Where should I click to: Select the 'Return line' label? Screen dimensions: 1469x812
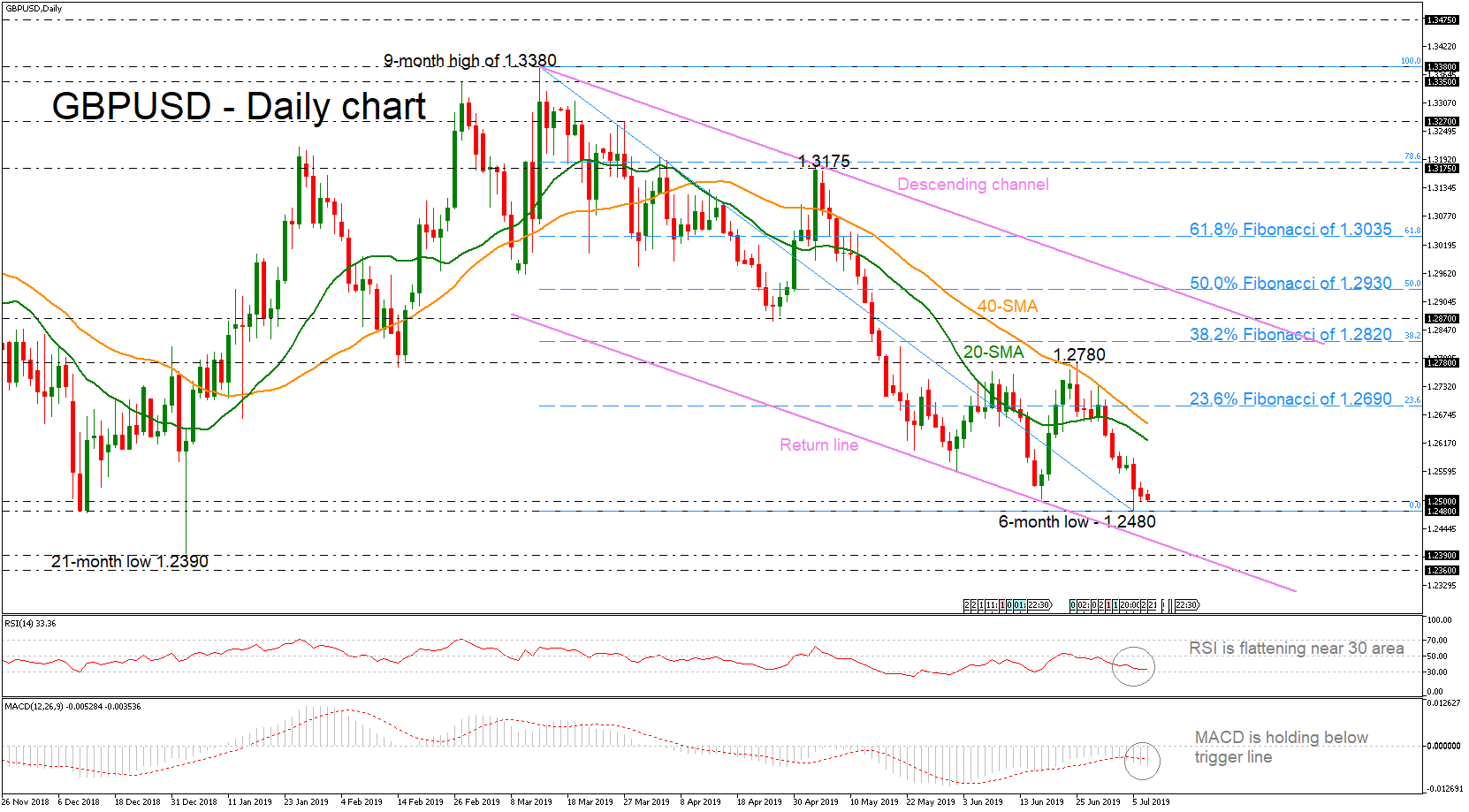[x=818, y=444]
